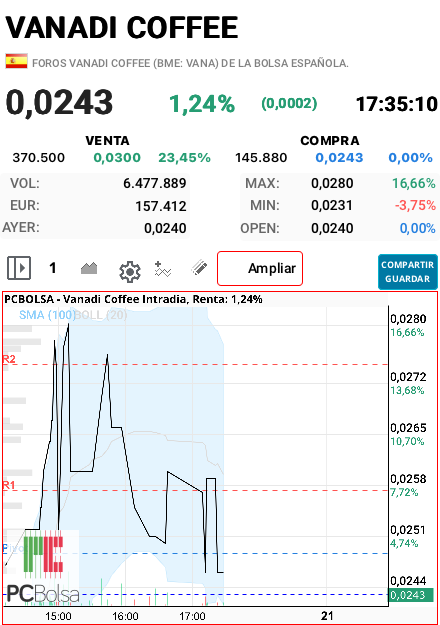Change the chart interval number 1
This screenshot has width=440, height=625.
pos(53,268)
